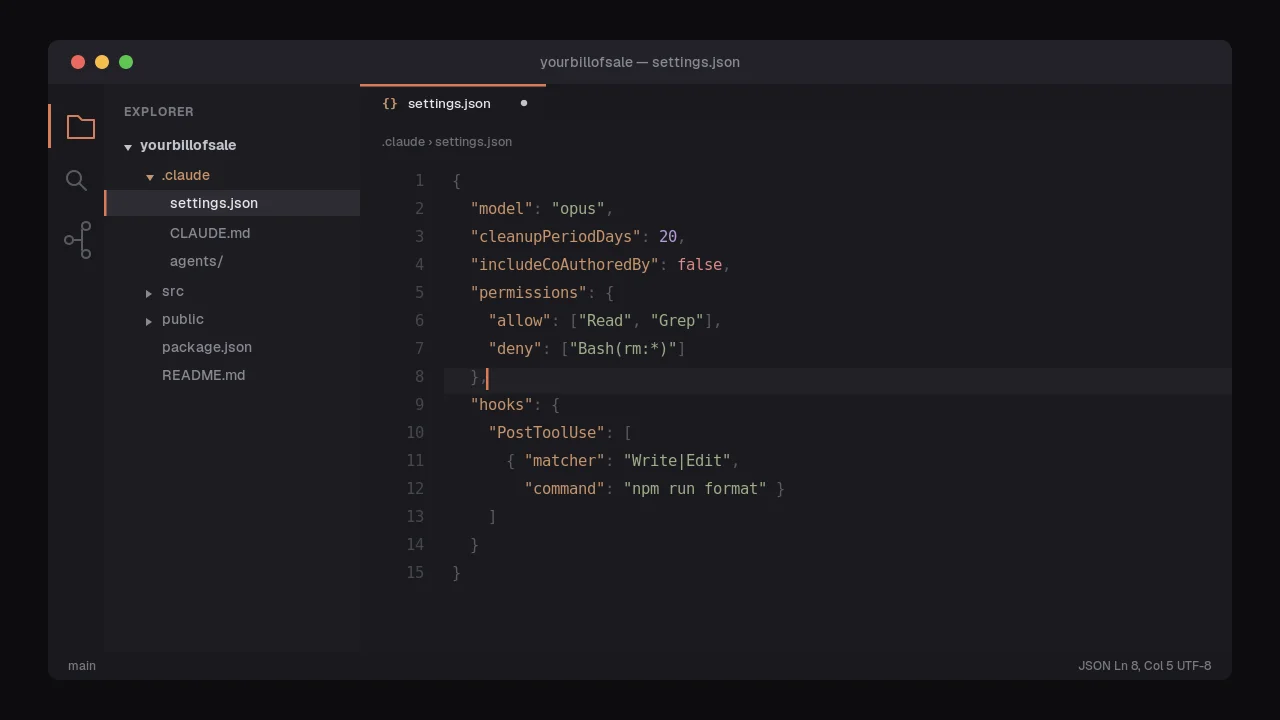Open the agents/ folder entry

coord(196,261)
